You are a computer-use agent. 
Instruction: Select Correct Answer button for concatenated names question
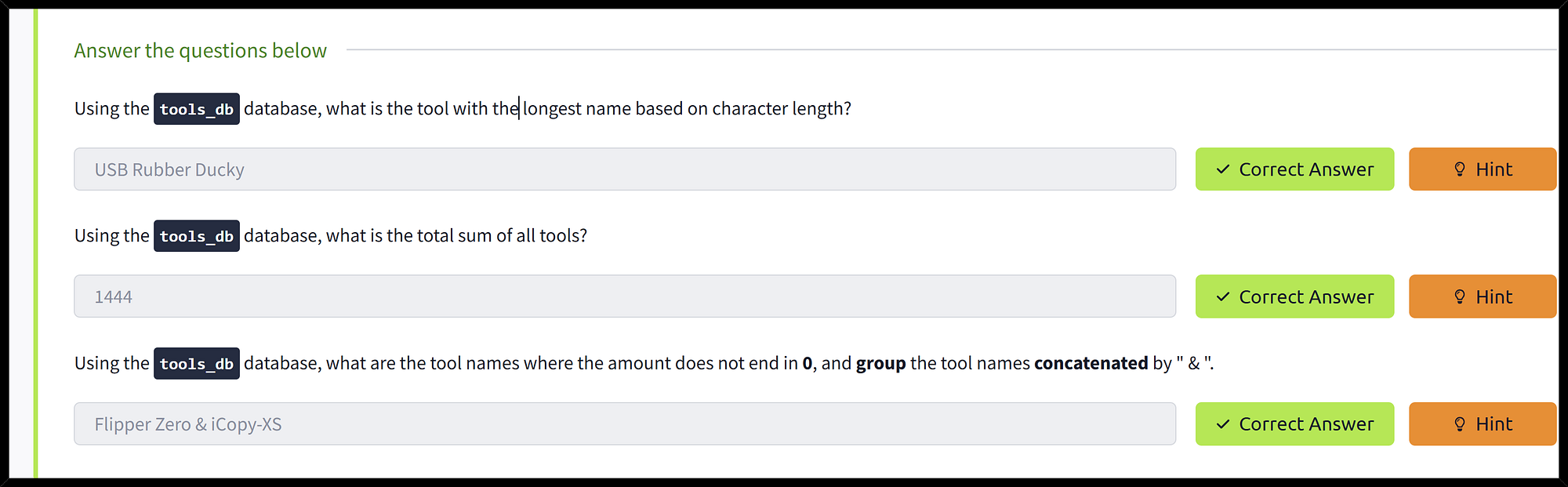pyautogui.click(x=1294, y=424)
